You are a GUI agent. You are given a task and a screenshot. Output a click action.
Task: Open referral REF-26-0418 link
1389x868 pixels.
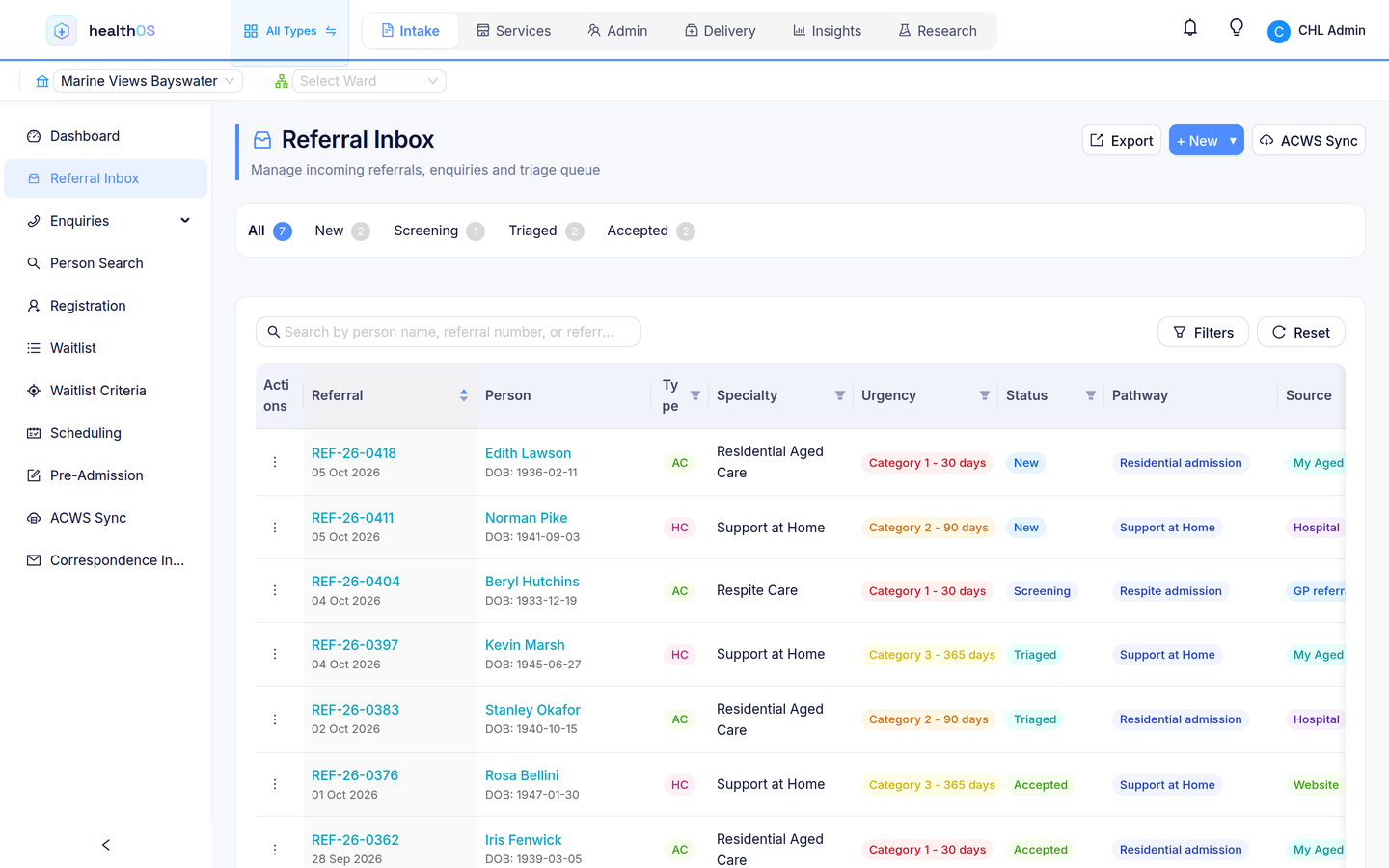click(x=354, y=453)
